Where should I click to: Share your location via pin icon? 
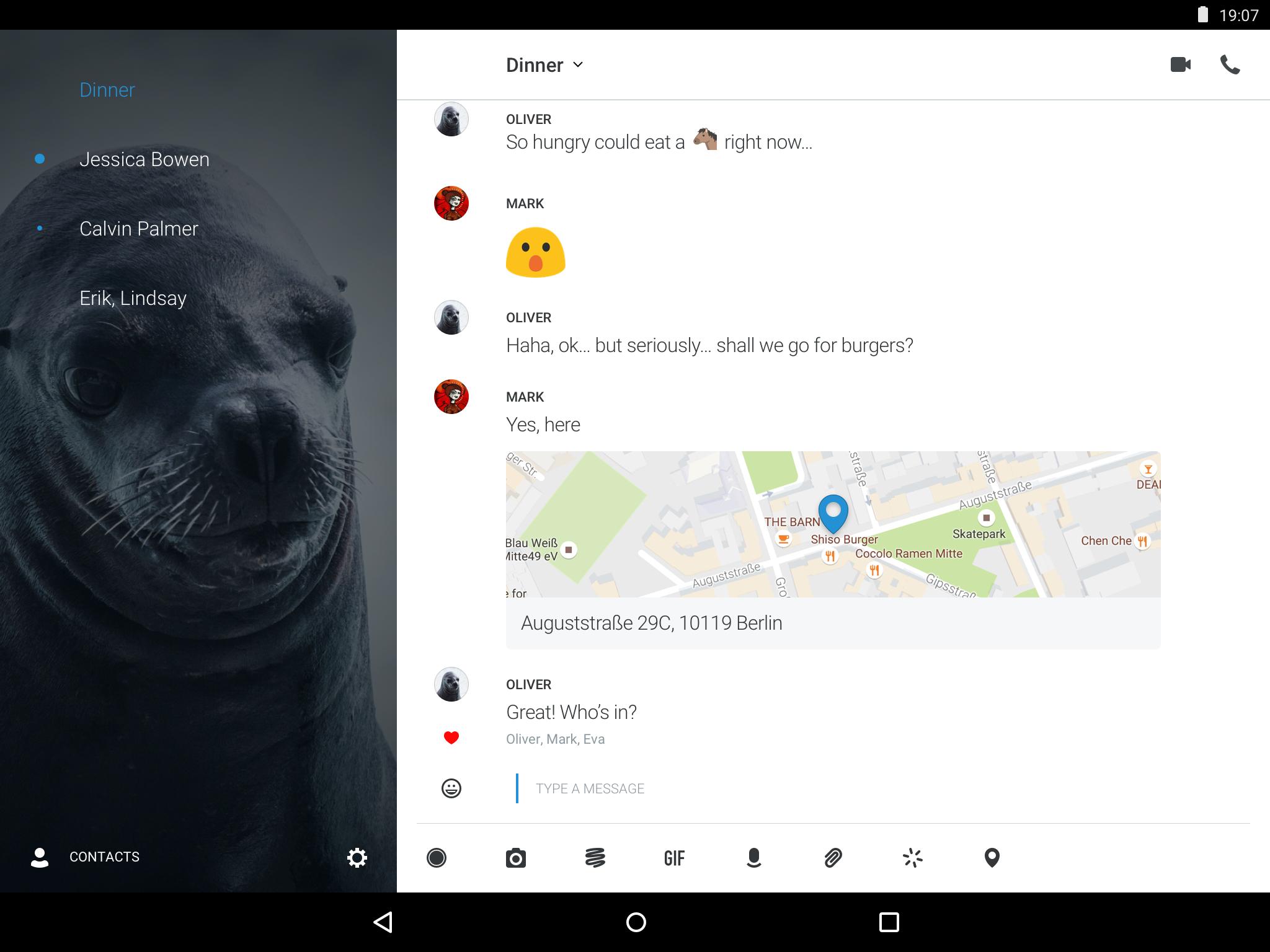tap(992, 858)
